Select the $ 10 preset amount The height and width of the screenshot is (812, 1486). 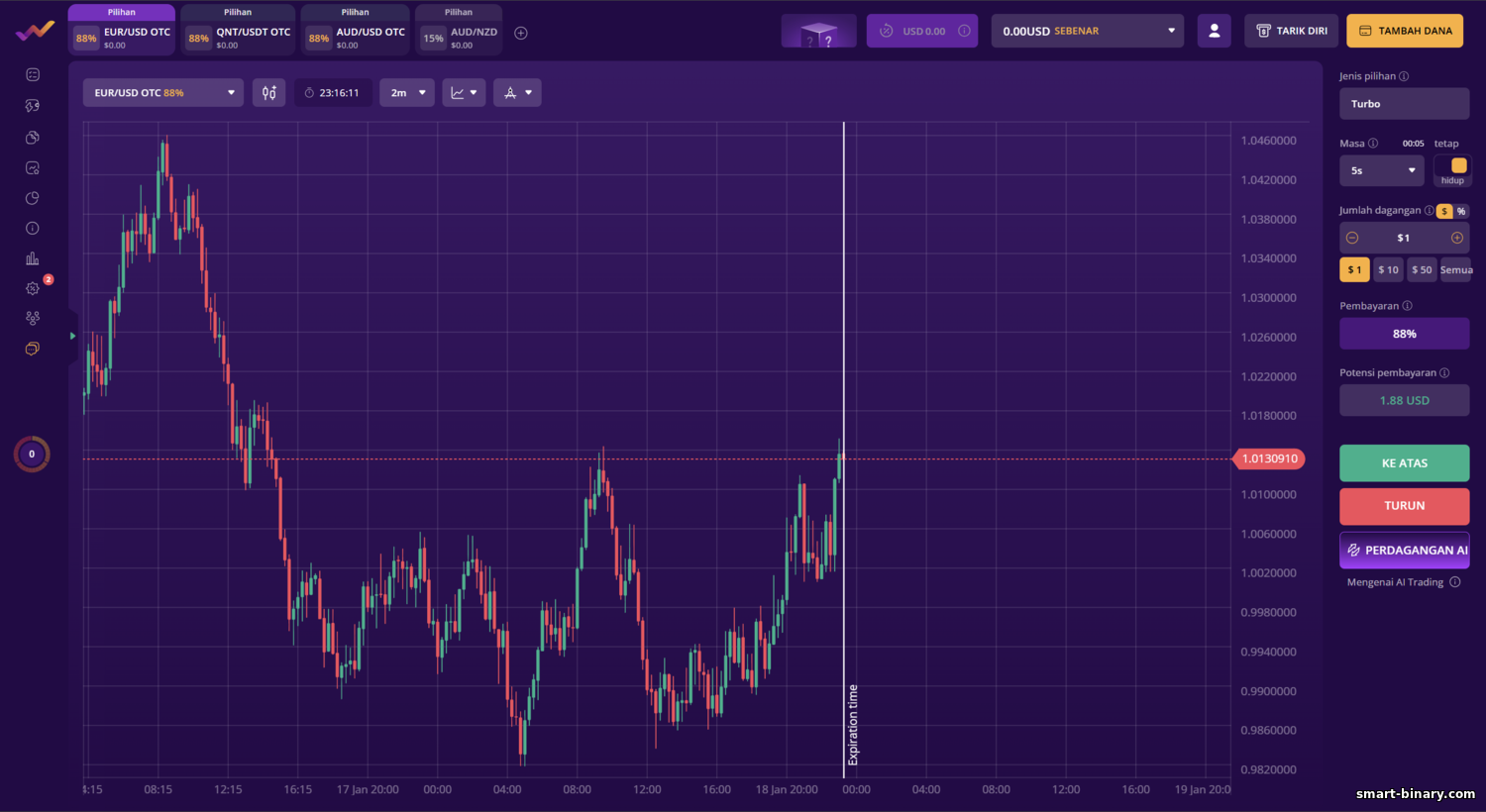pyautogui.click(x=1388, y=269)
